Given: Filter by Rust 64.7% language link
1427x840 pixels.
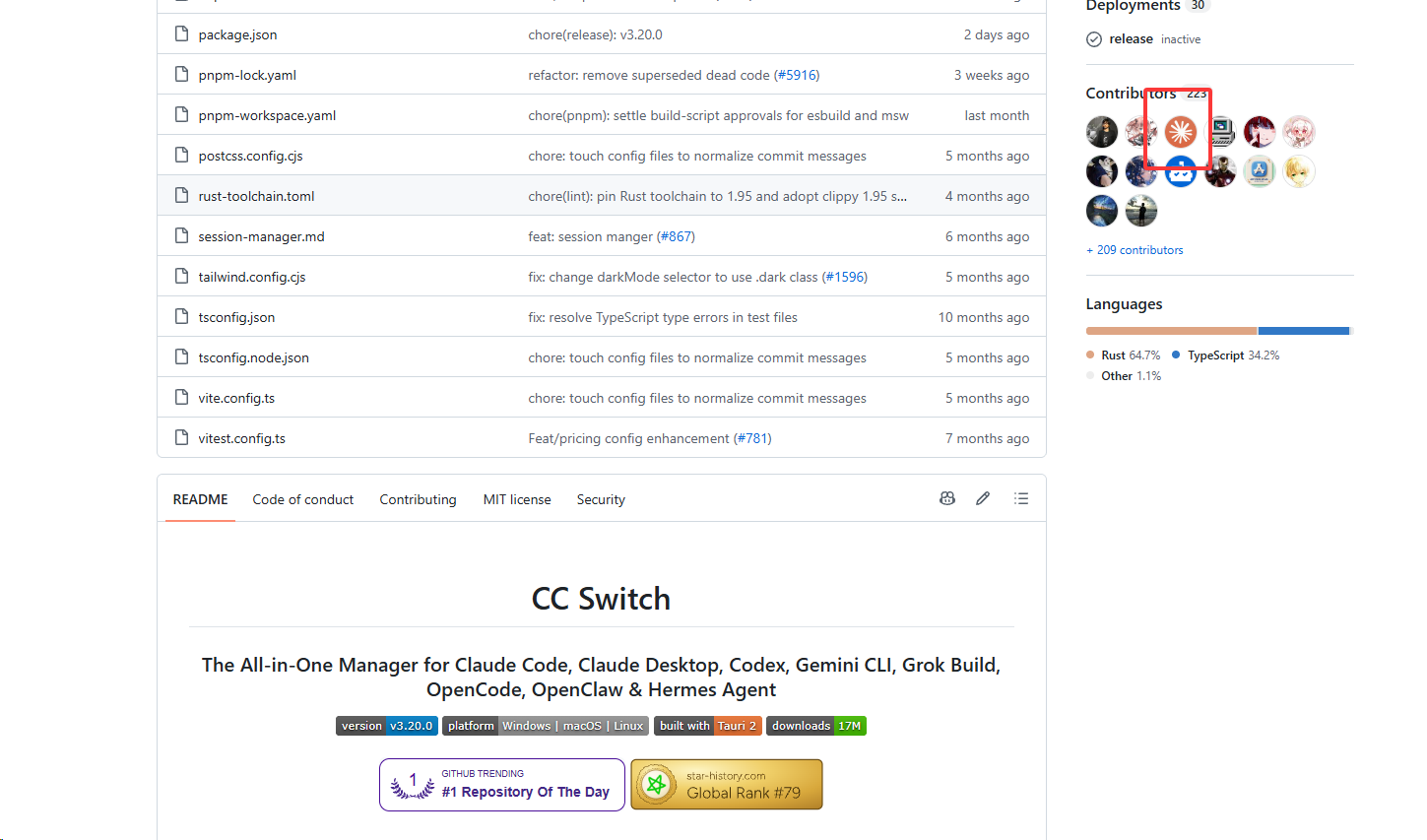Looking at the screenshot, I should point(1124,355).
